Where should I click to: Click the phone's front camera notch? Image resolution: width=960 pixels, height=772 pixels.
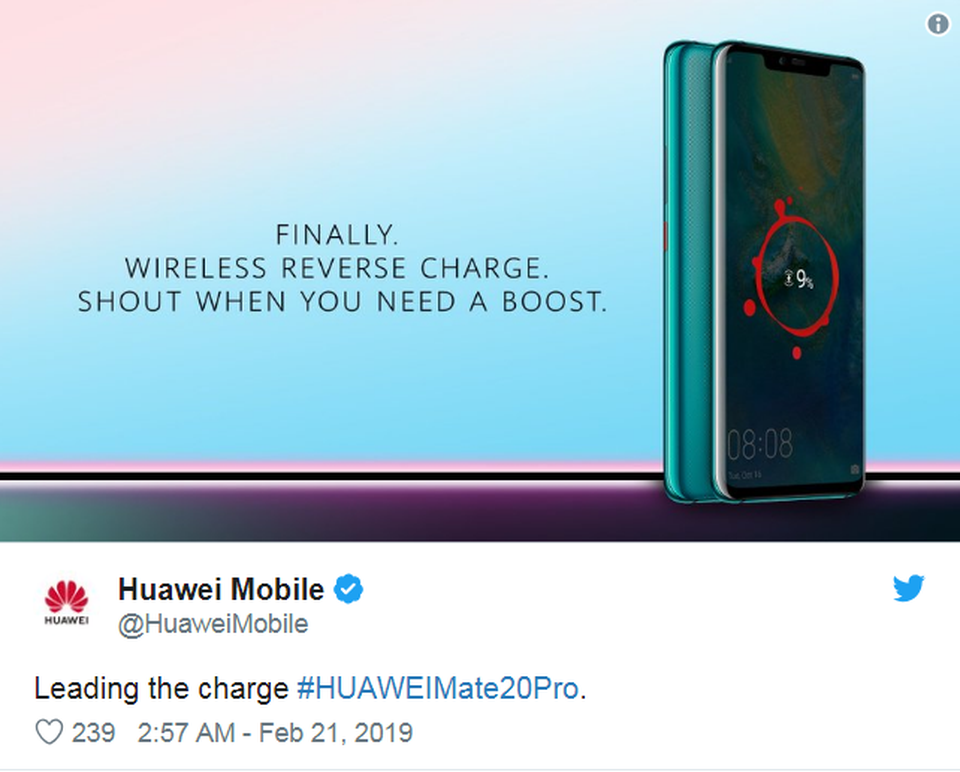(796, 64)
